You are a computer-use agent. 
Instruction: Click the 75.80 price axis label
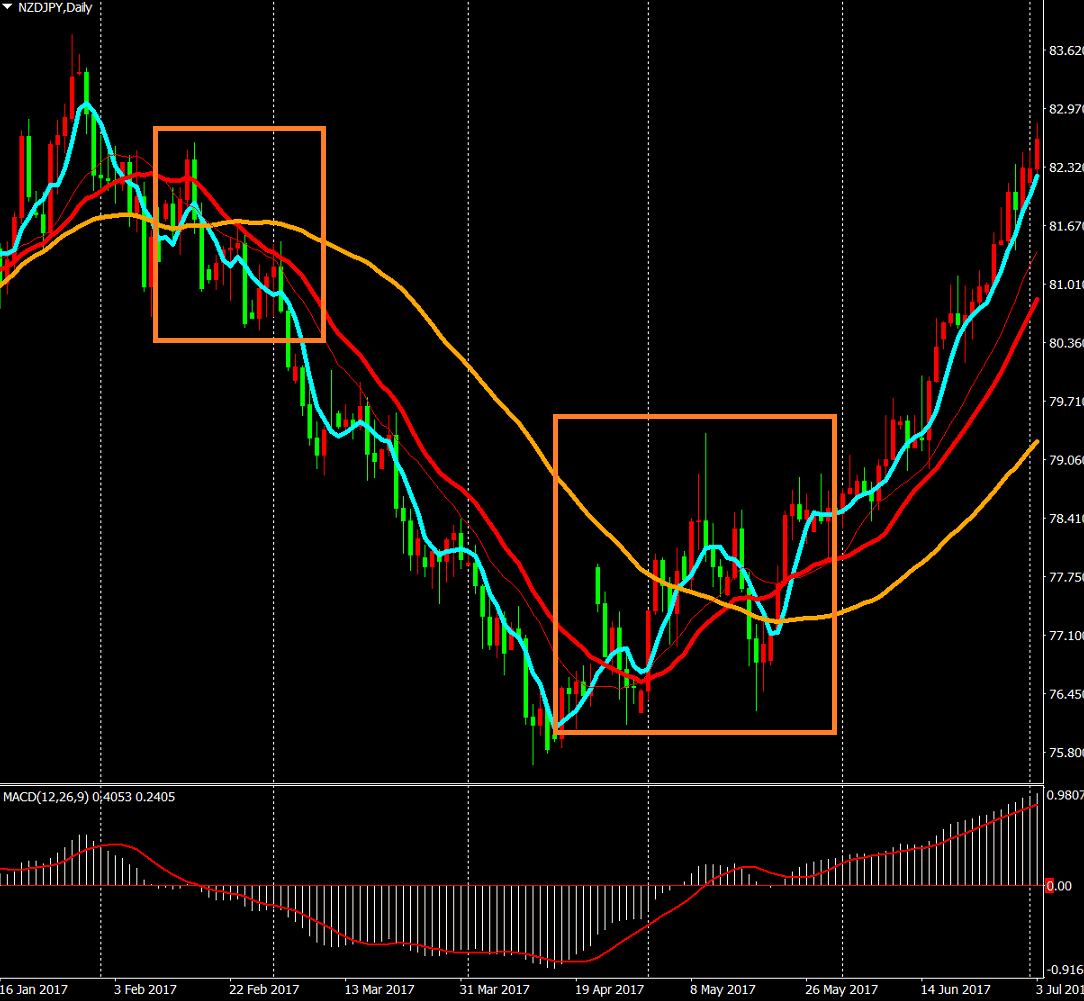1066,752
